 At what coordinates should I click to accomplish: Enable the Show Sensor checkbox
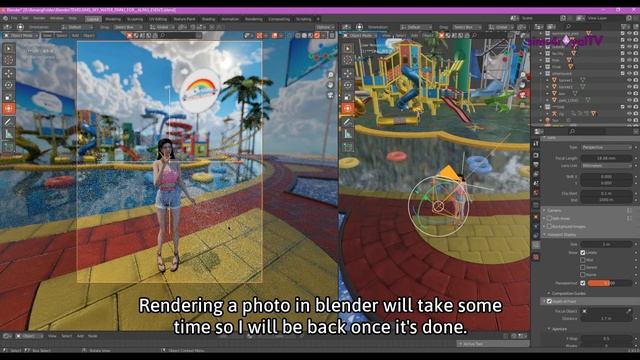tap(583, 267)
